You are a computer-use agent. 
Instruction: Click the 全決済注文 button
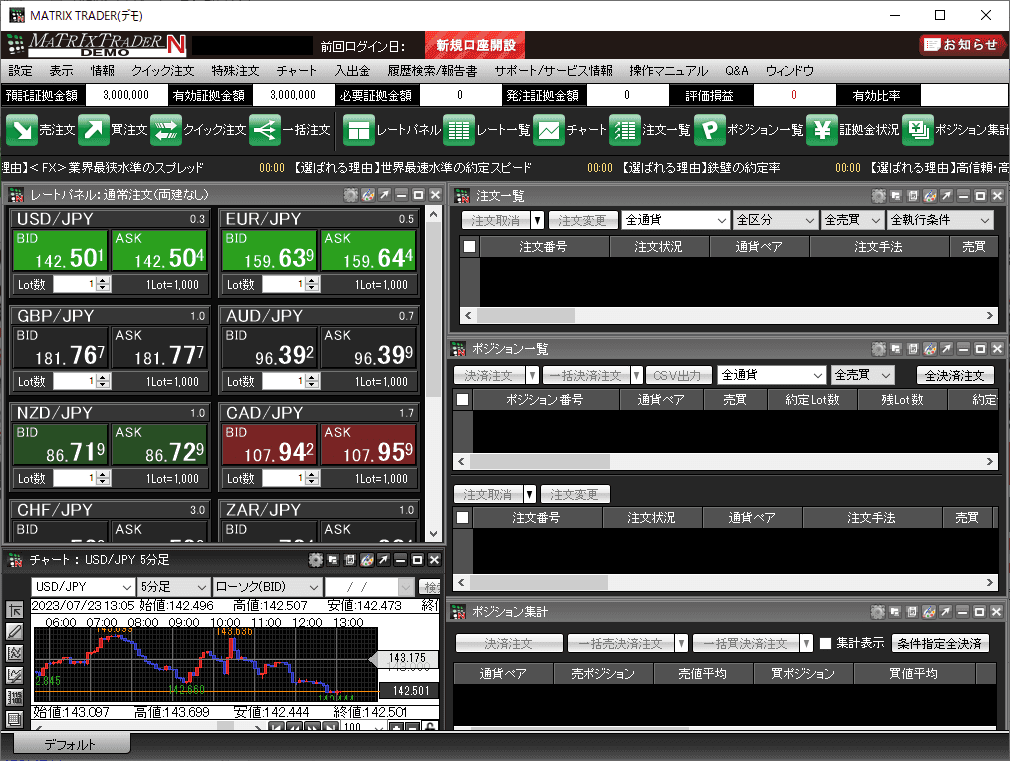click(955, 376)
